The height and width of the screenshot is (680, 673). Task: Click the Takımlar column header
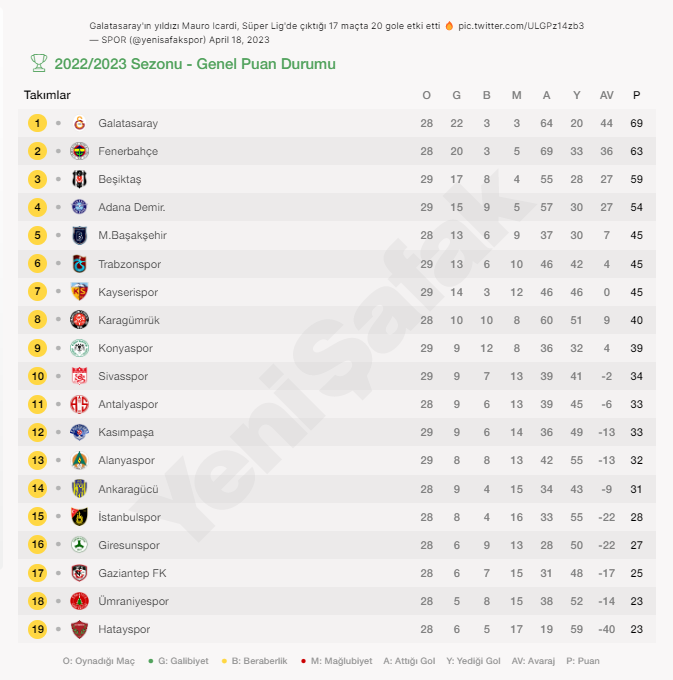(x=47, y=95)
